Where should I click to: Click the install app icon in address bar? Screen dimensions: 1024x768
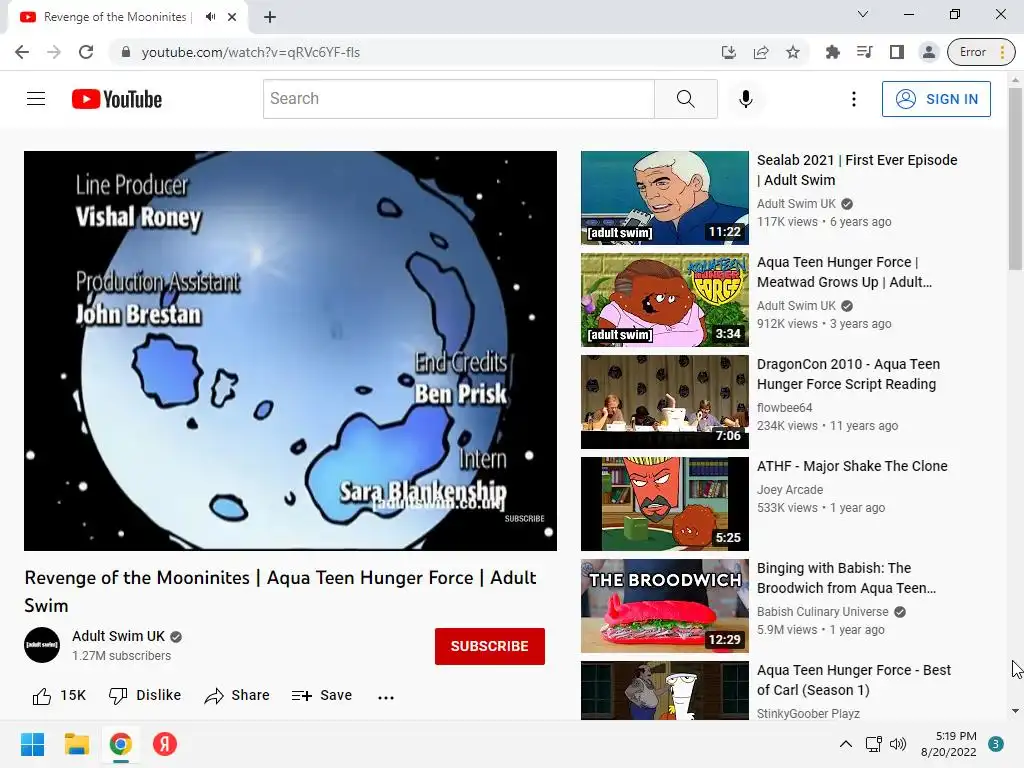[729, 52]
